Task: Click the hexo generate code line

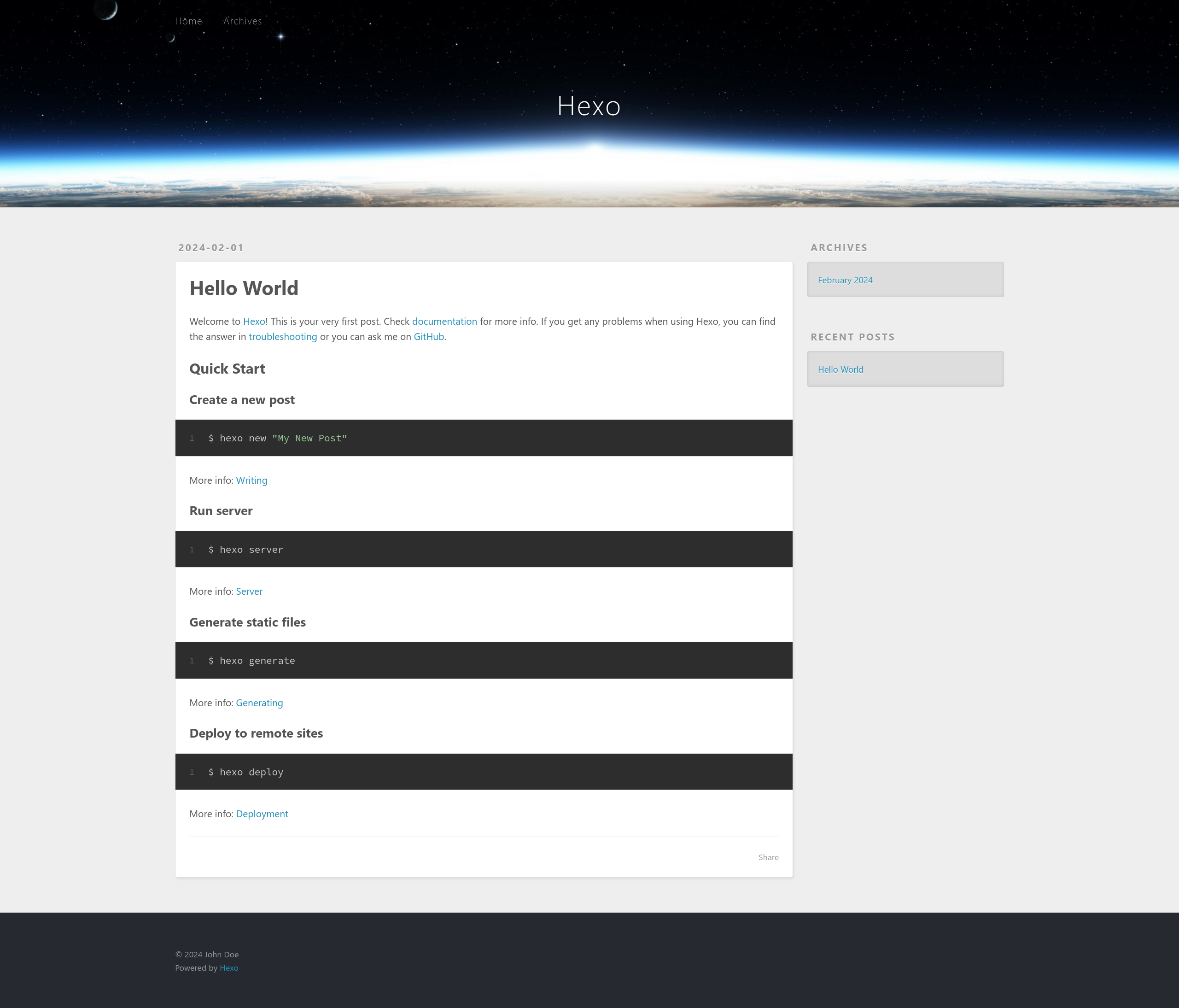Action: coord(251,661)
